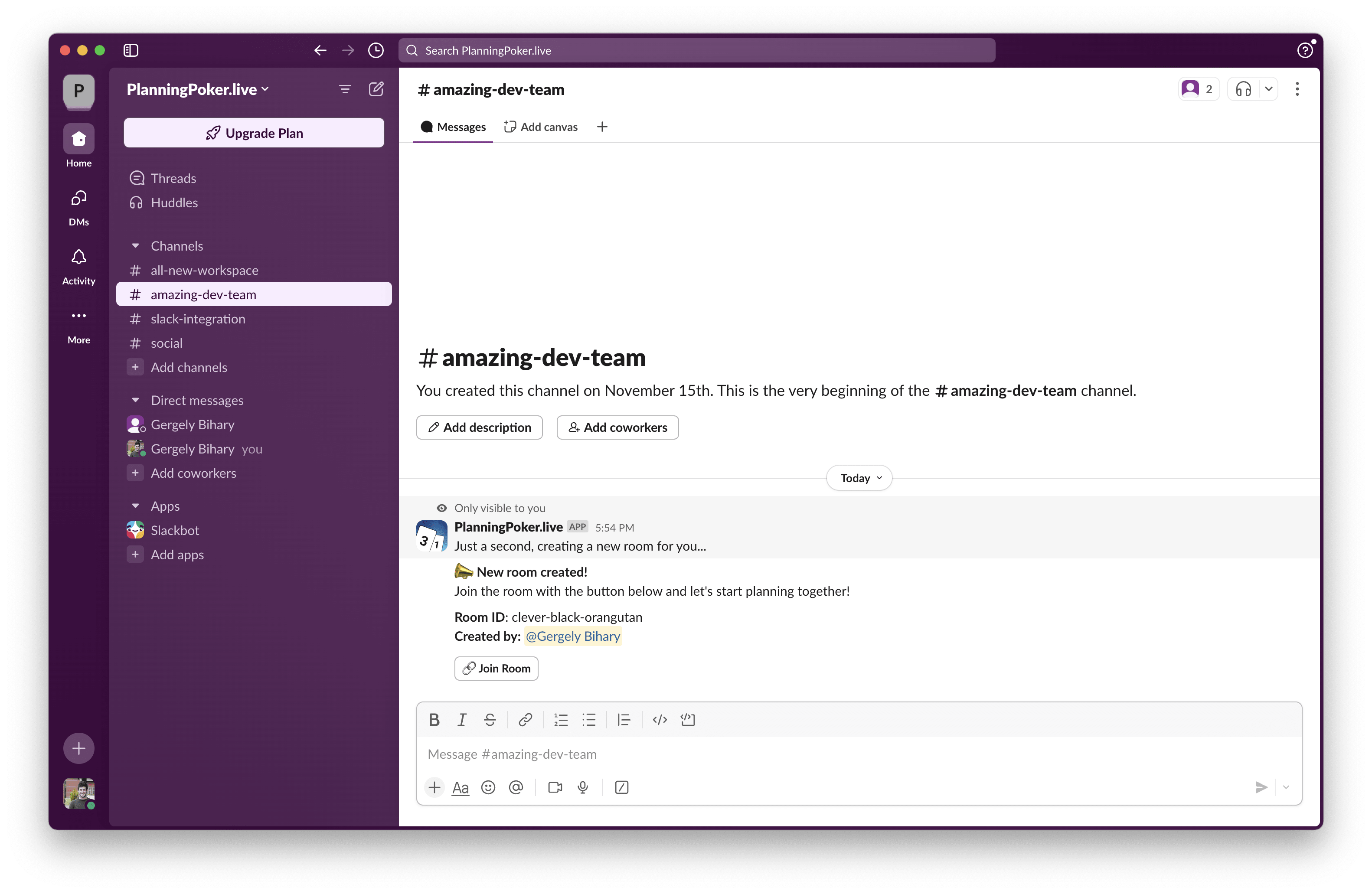Open the Home view
This screenshot has height=894, width=1372.
79,146
